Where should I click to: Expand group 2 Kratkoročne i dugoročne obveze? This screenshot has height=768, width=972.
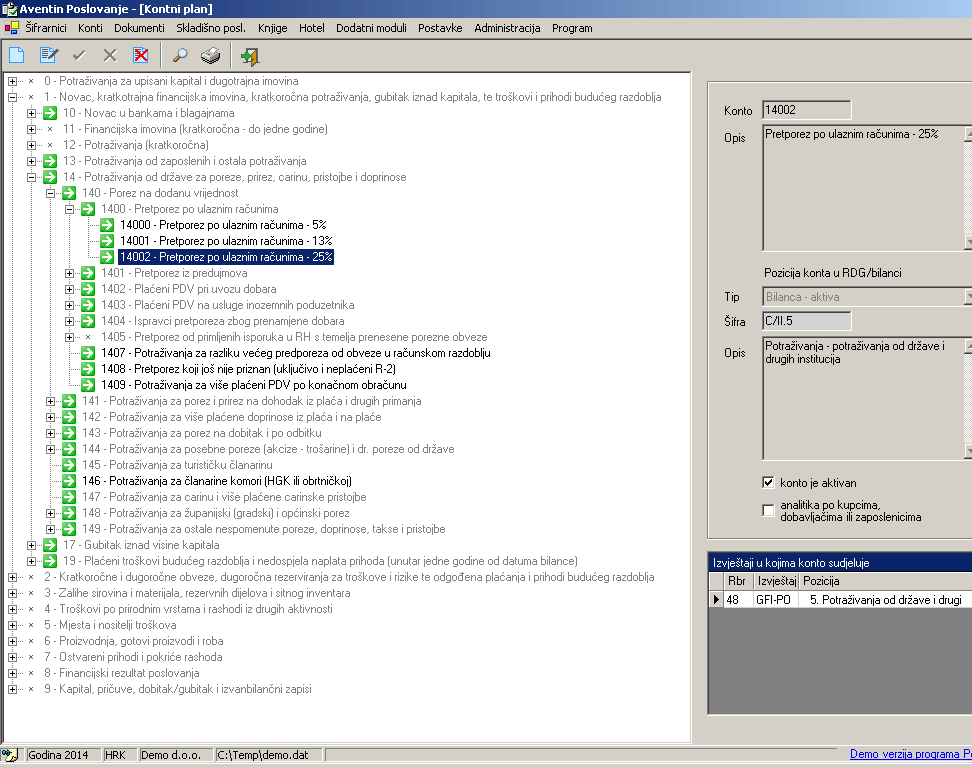coord(12,577)
